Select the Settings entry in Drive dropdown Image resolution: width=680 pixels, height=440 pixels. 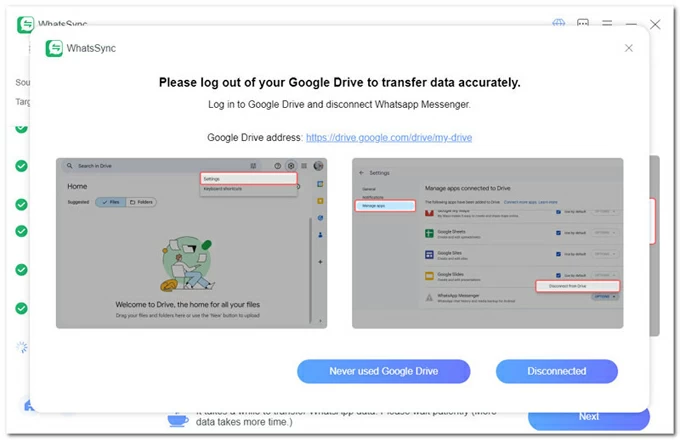pyautogui.click(x=248, y=179)
